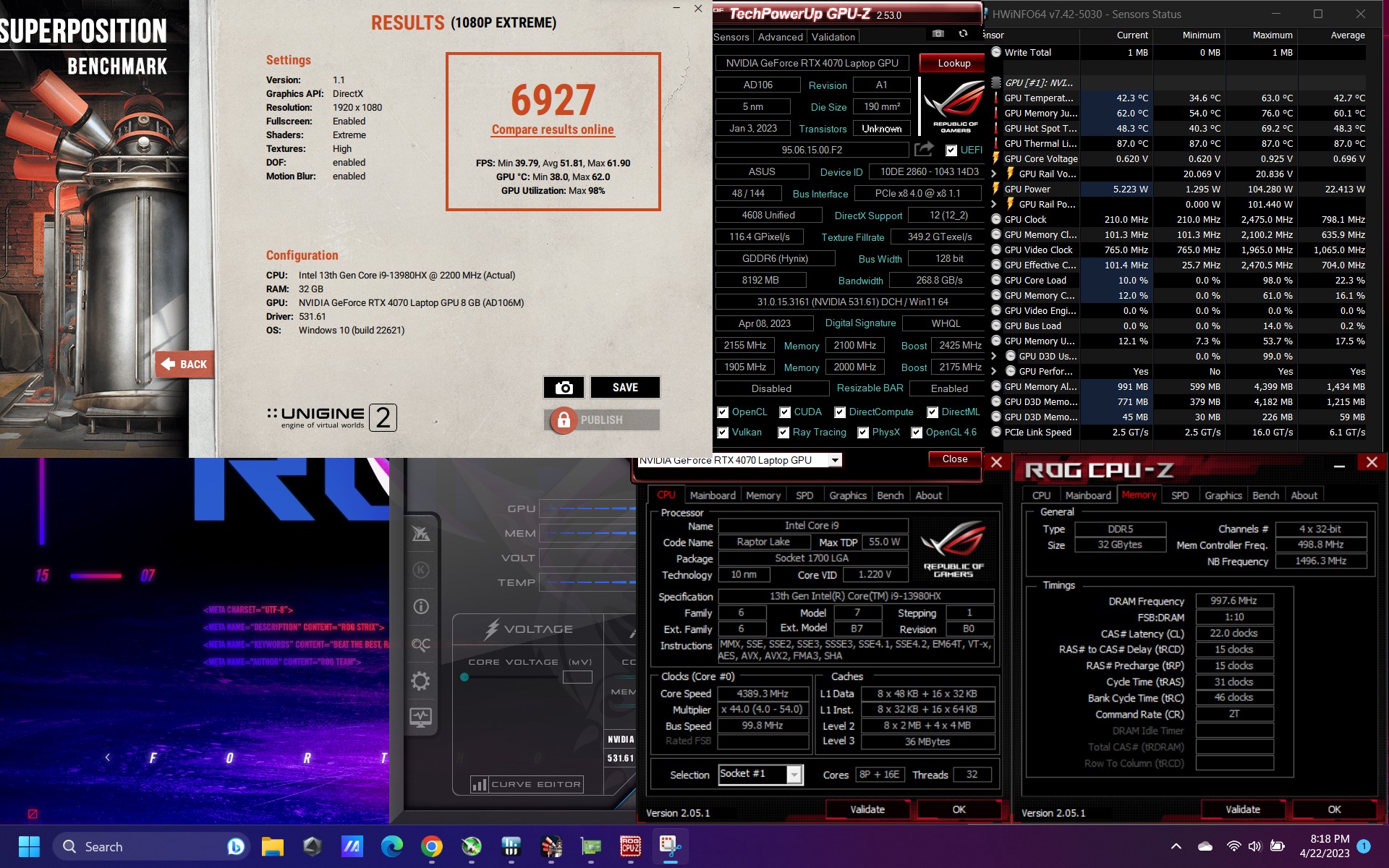Toggle the DirectML checkbox
The height and width of the screenshot is (868, 1389).
point(933,412)
